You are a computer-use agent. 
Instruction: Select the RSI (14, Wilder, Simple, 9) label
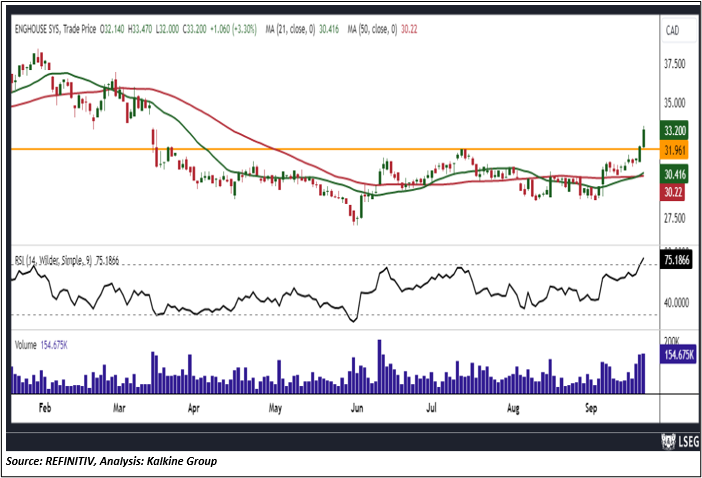(x=53, y=260)
